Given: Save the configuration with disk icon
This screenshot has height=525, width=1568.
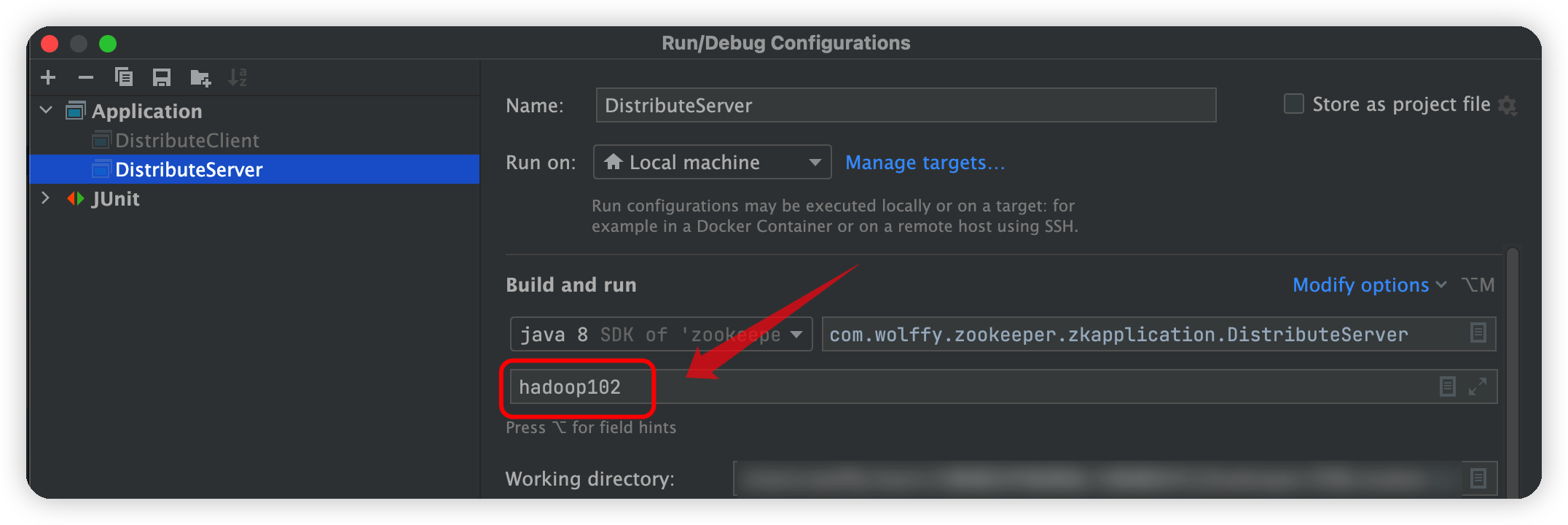Looking at the screenshot, I should (x=162, y=77).
